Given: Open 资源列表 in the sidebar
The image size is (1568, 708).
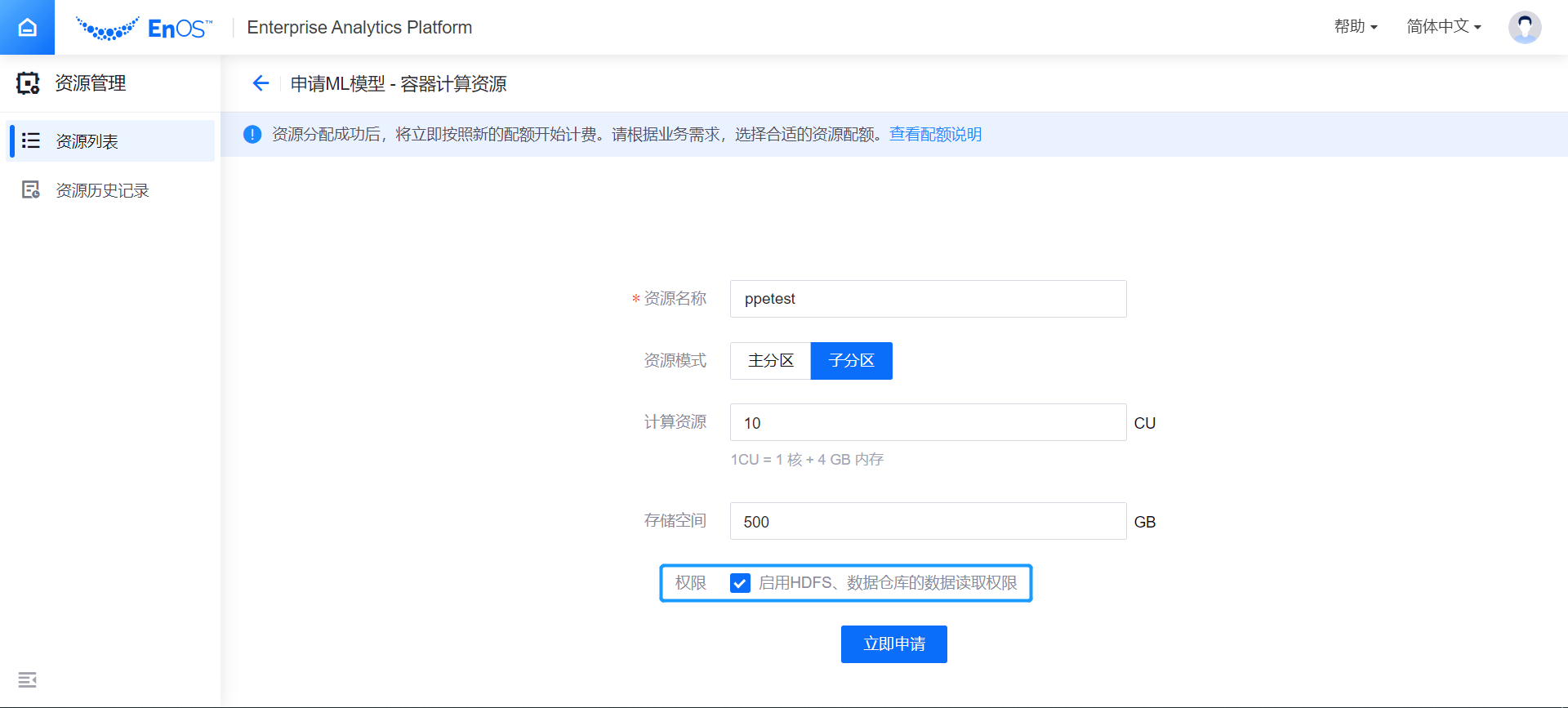Looking at the screenshot, I should click(x=111, y=141).
